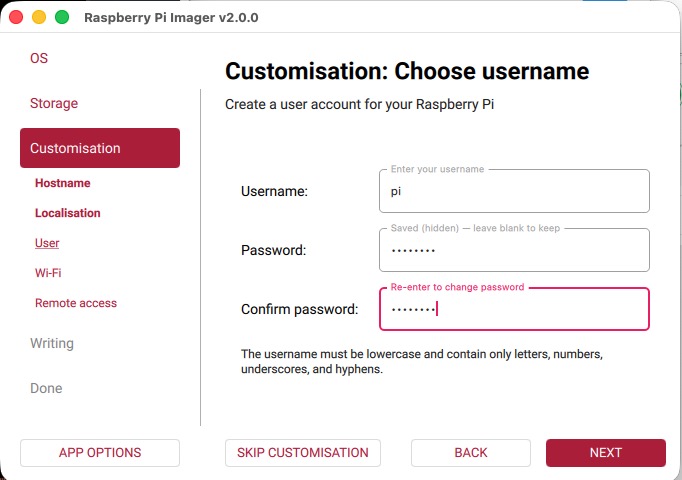The height and width of the screenshot is (480, 682).
Task: Open APP OPTIONS
Action: [x=100, y=453]
